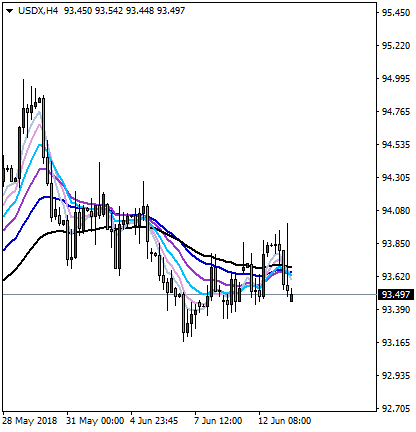Click the 4 Jun 23:45 time label
Screen dimensions: 416x432
coord(154,421)
